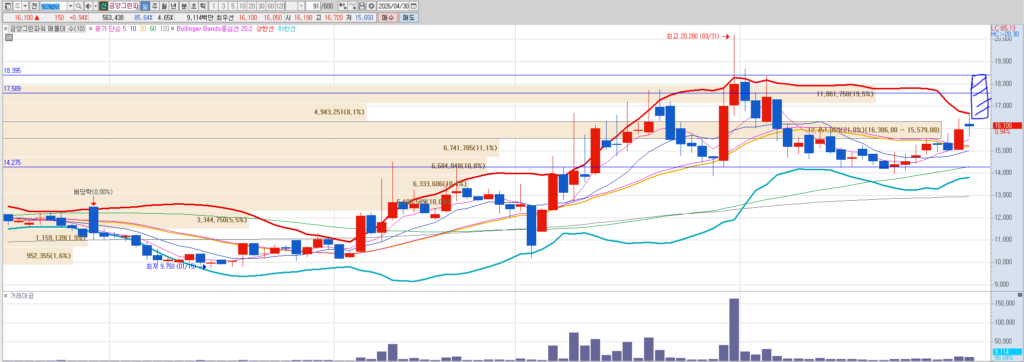This screenshot has height=362, width=1024.
Task: Click the top-left chart window icon
Action: point(7,6)
